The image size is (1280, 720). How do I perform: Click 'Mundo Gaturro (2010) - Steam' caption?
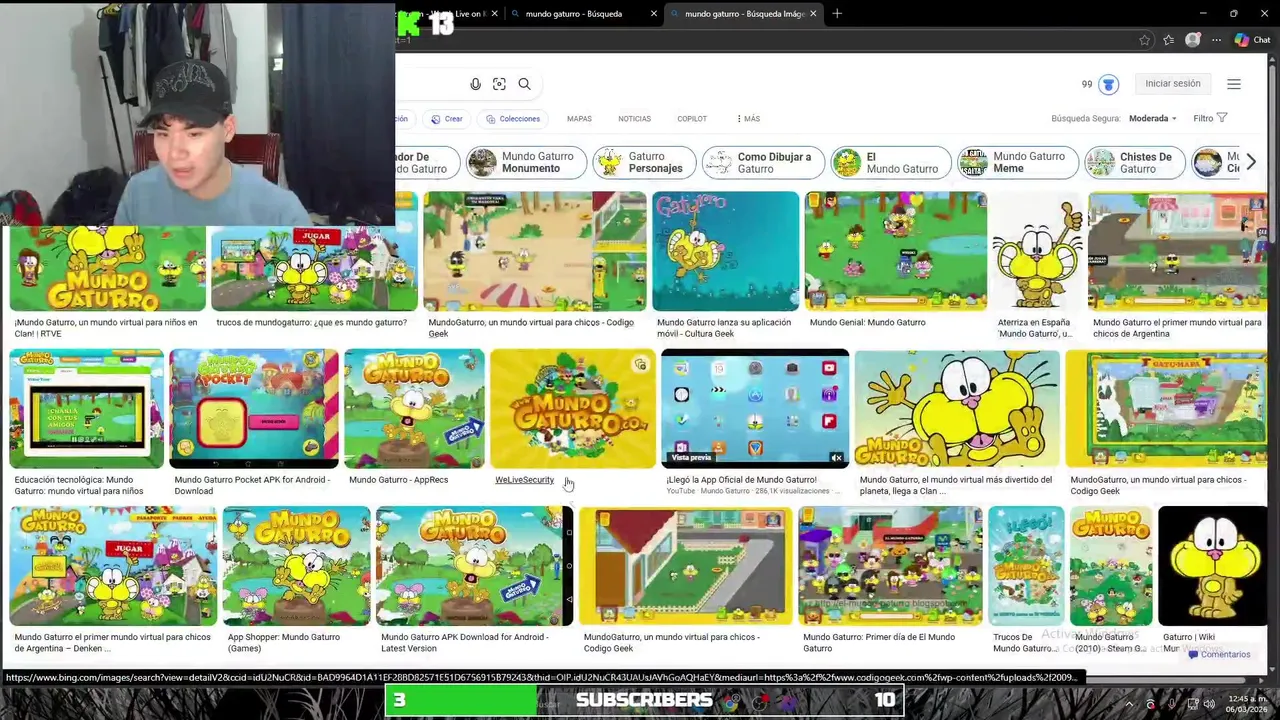pos(1110,642)
